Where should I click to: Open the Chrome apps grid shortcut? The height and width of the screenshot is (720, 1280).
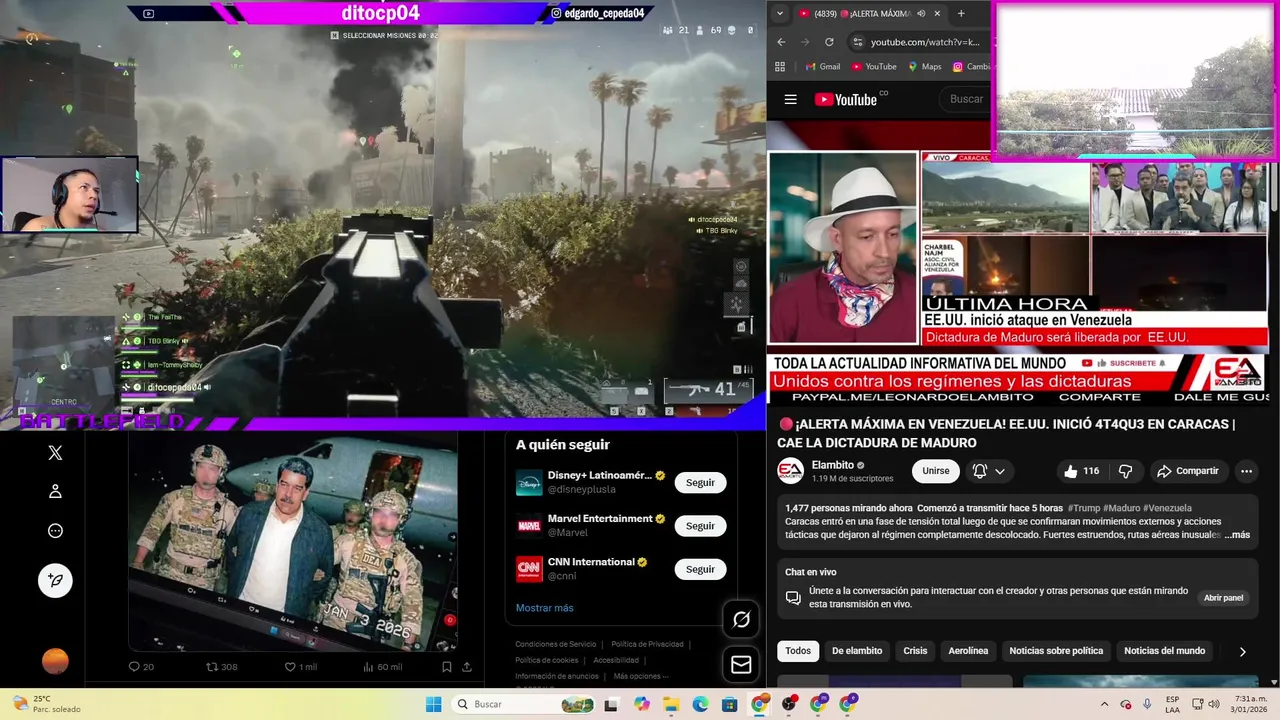click(x=781, y=67)
